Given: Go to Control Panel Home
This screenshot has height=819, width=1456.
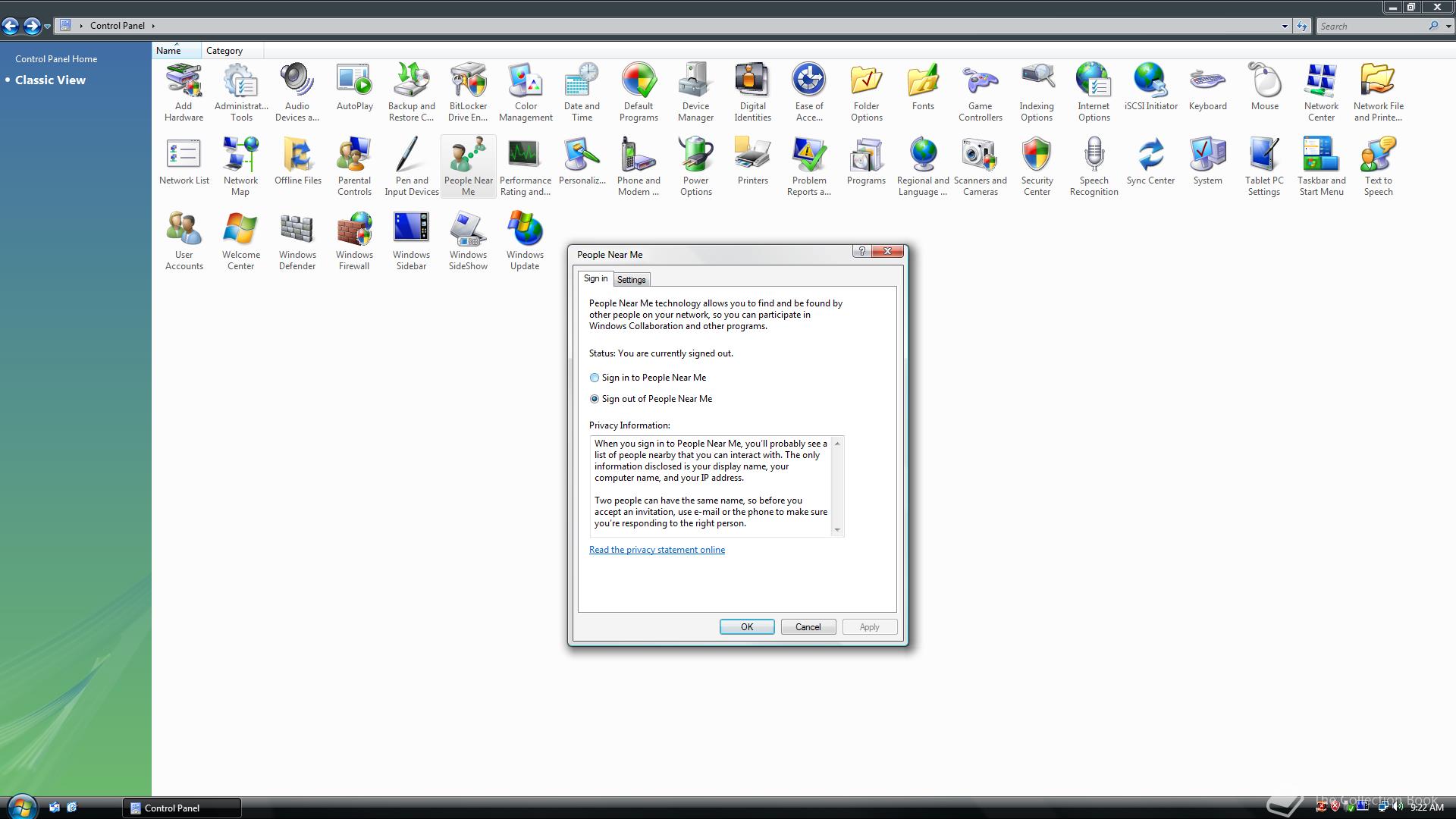Looking at the screenshot, I should [x=56, y=59].
